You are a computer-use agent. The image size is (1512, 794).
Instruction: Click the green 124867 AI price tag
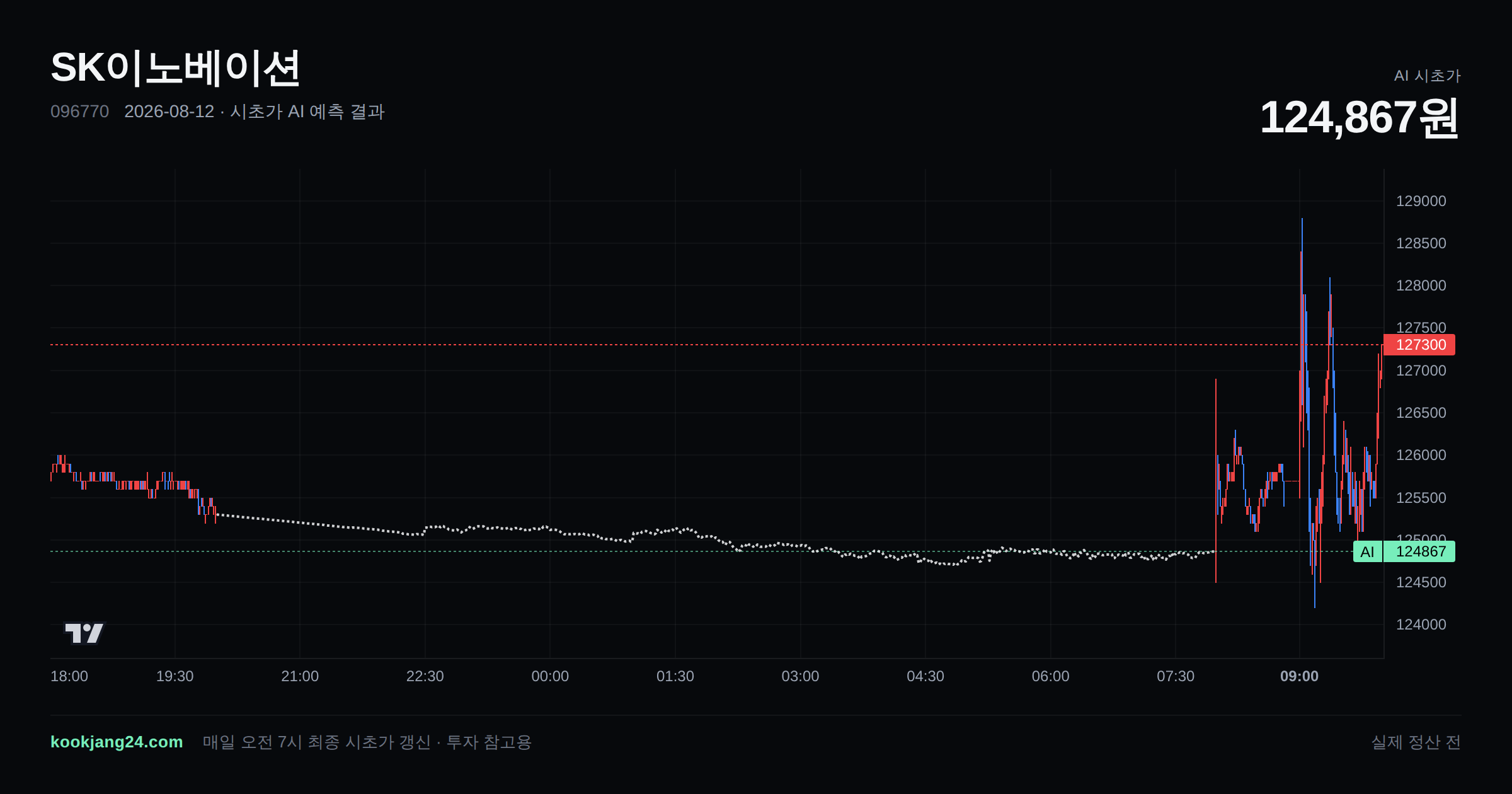point(1419,551)
